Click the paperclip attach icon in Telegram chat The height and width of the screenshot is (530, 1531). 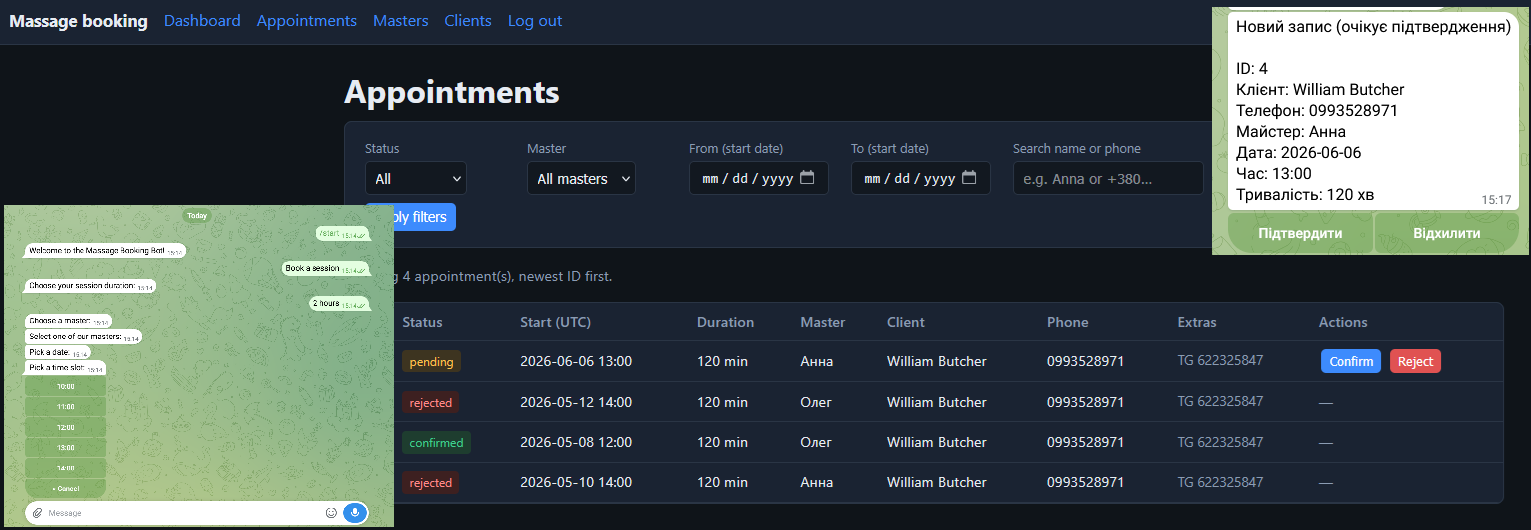pyautogui.click(x=37, y=513)
